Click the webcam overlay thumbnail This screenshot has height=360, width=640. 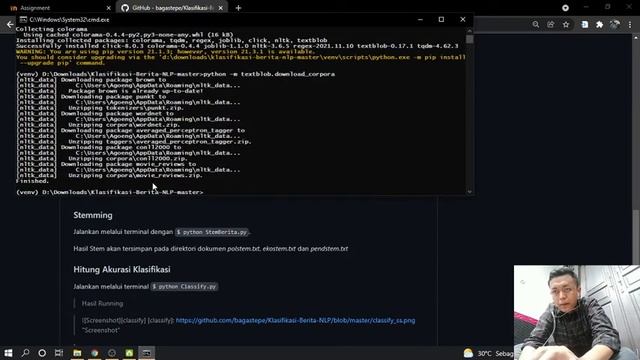point(577,312)
